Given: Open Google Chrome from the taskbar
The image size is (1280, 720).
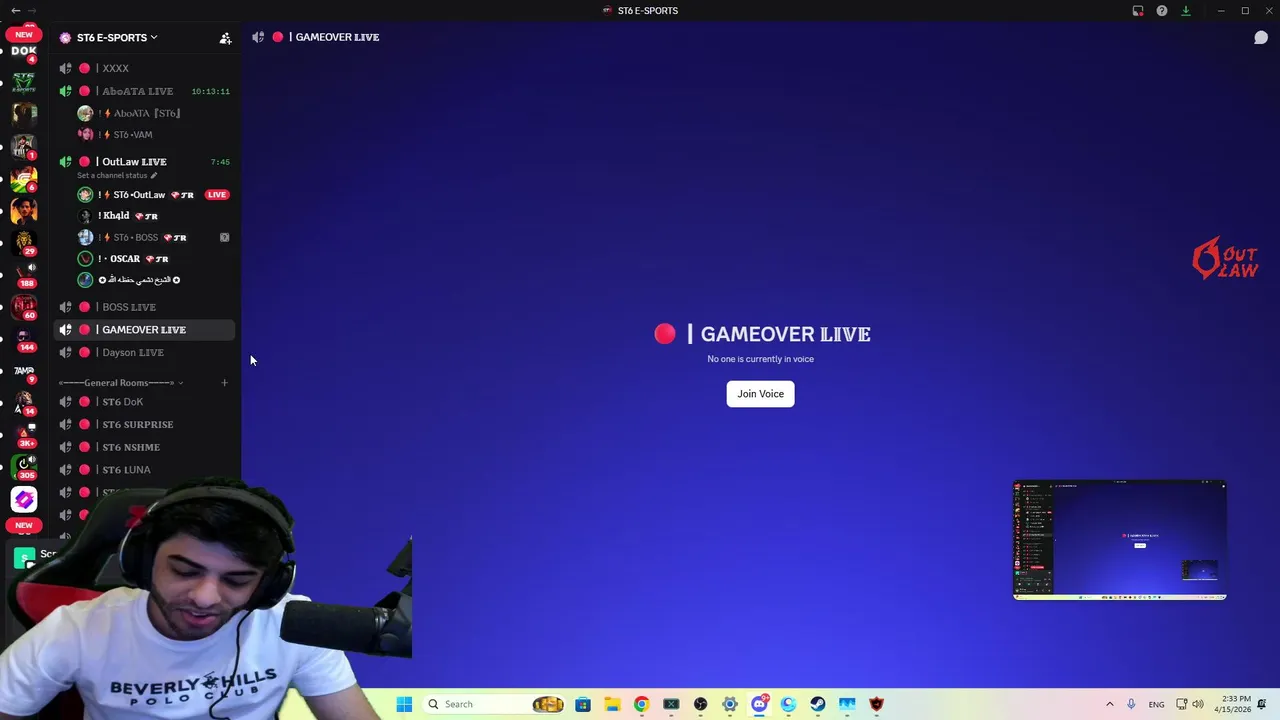Looking at the screenshot, I should tap(641, 704).
